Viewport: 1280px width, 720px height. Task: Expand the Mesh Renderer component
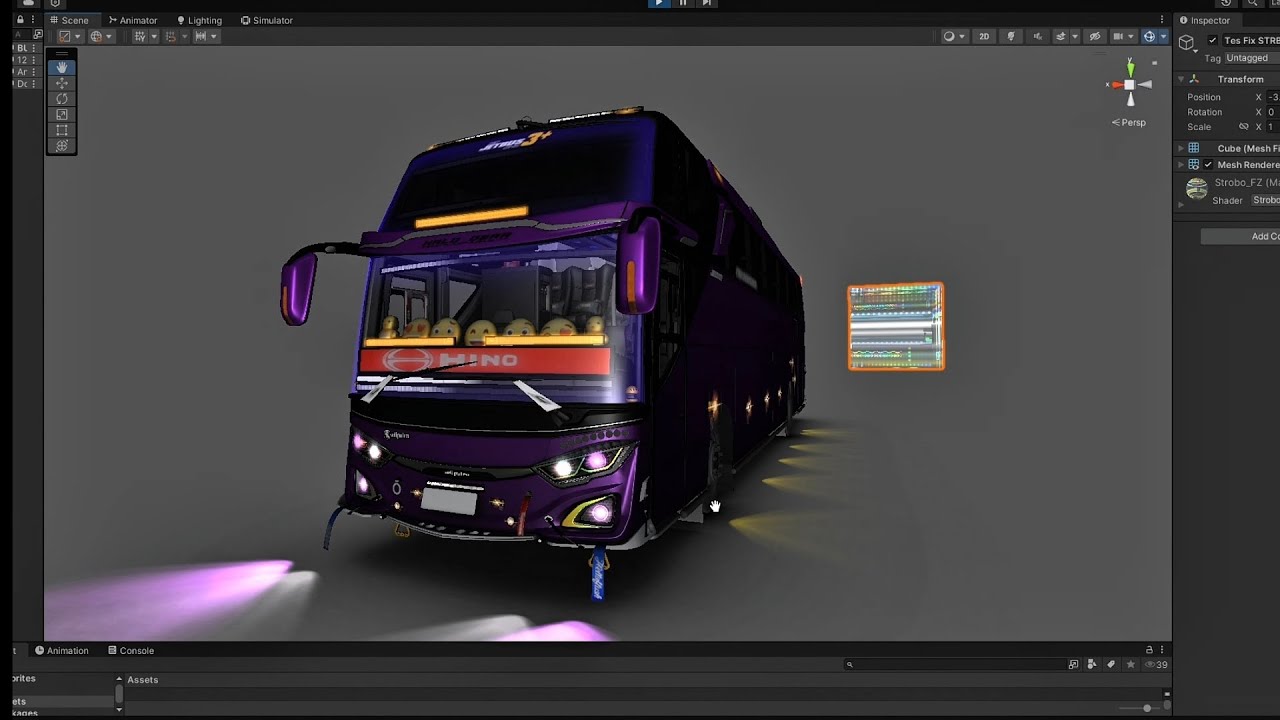(x=1181, y=165)
